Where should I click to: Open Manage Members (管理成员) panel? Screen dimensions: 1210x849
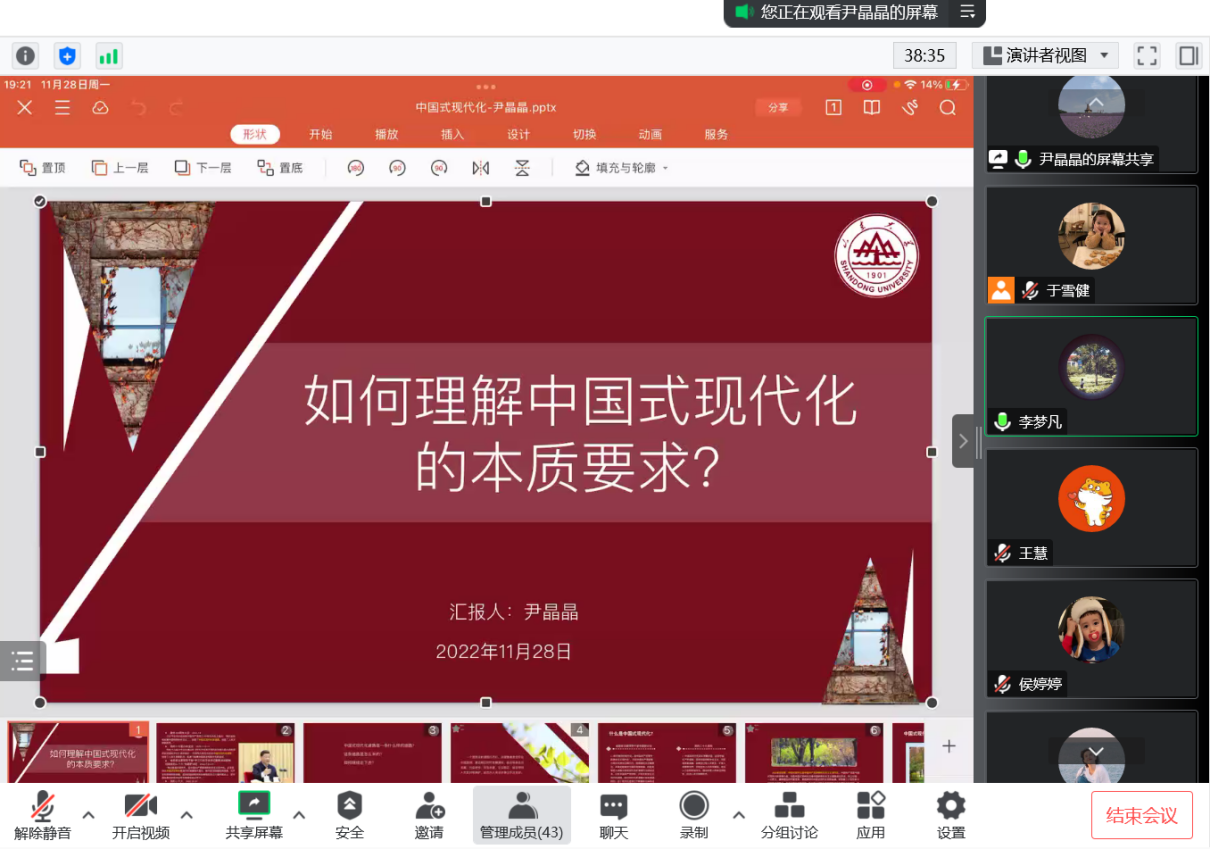point(521,814)
